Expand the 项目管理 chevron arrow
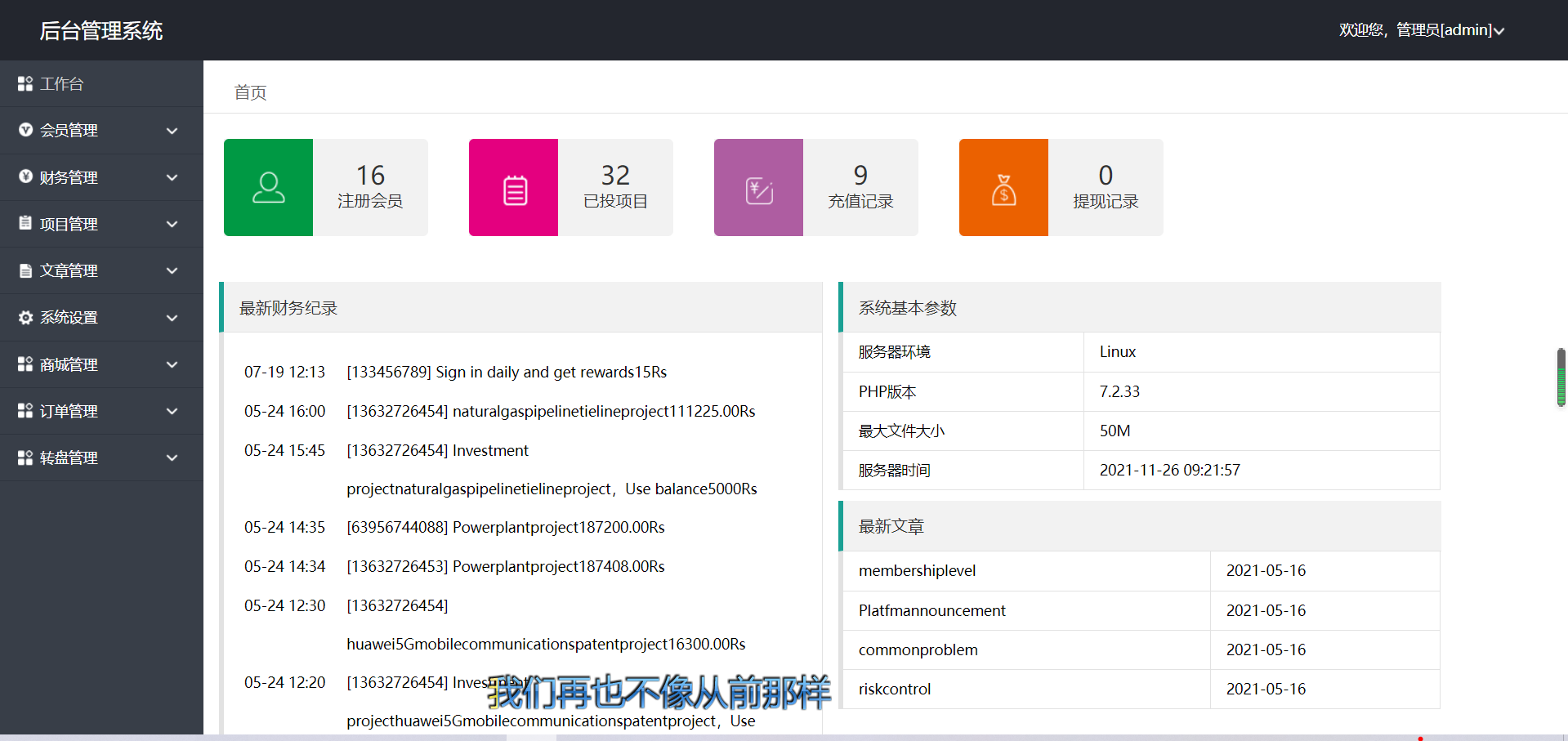The width and height of the screenshot is (1568, 741). click(172, 225)
